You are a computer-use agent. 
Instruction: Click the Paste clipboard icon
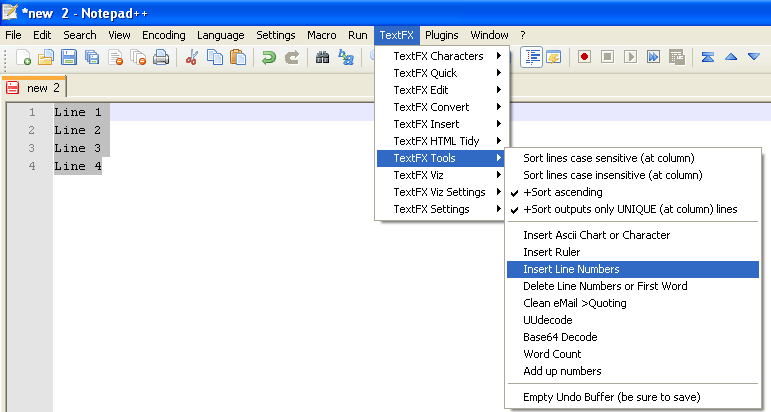(238, 57)
